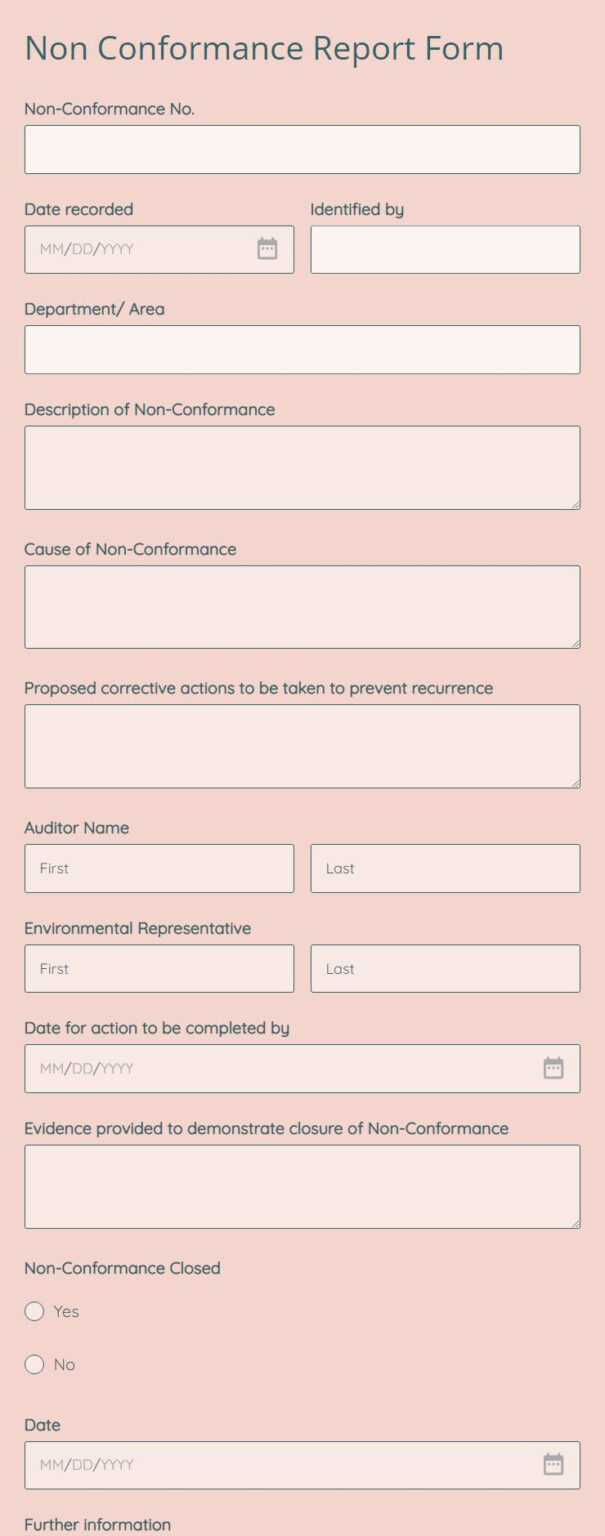The image size is (605, 1536).
Task: Open the calendar picker for Date recorded
Action: 267,248
